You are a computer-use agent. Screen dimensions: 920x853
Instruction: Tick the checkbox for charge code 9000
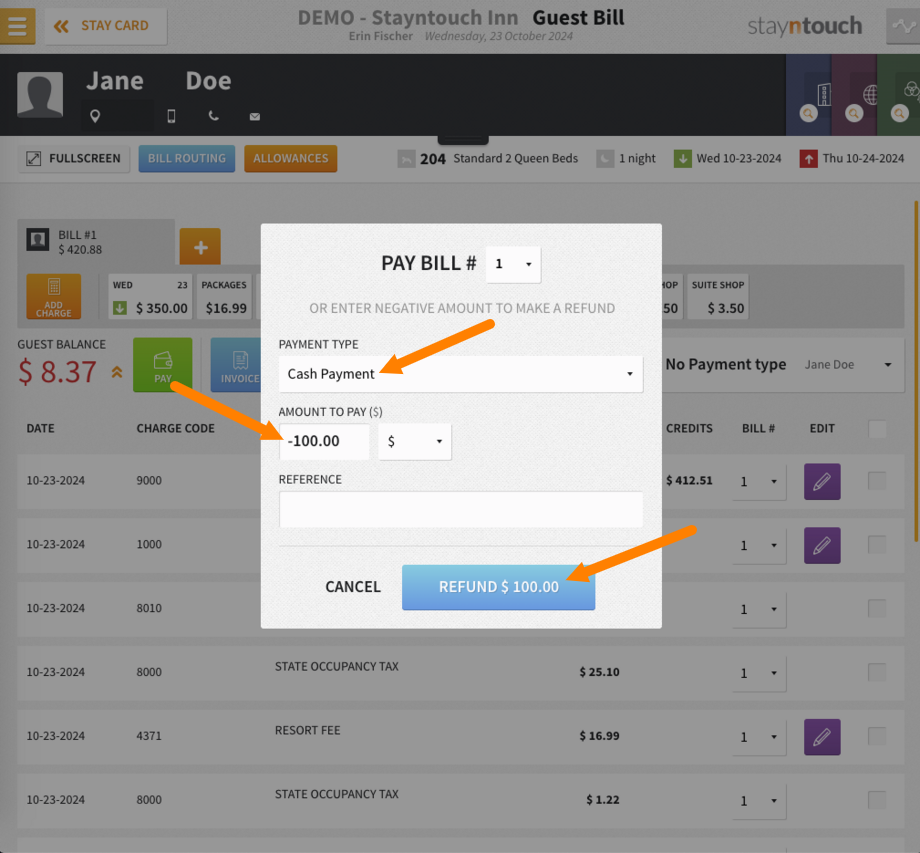[x=877, y=481]
